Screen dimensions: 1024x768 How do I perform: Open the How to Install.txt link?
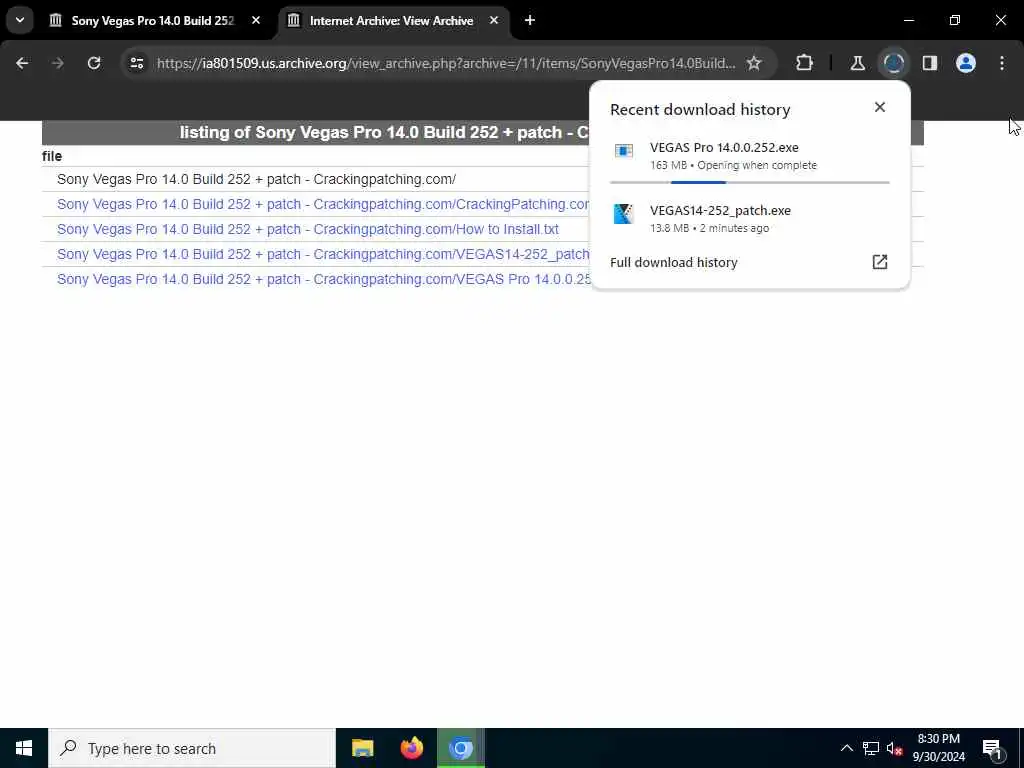308,229
